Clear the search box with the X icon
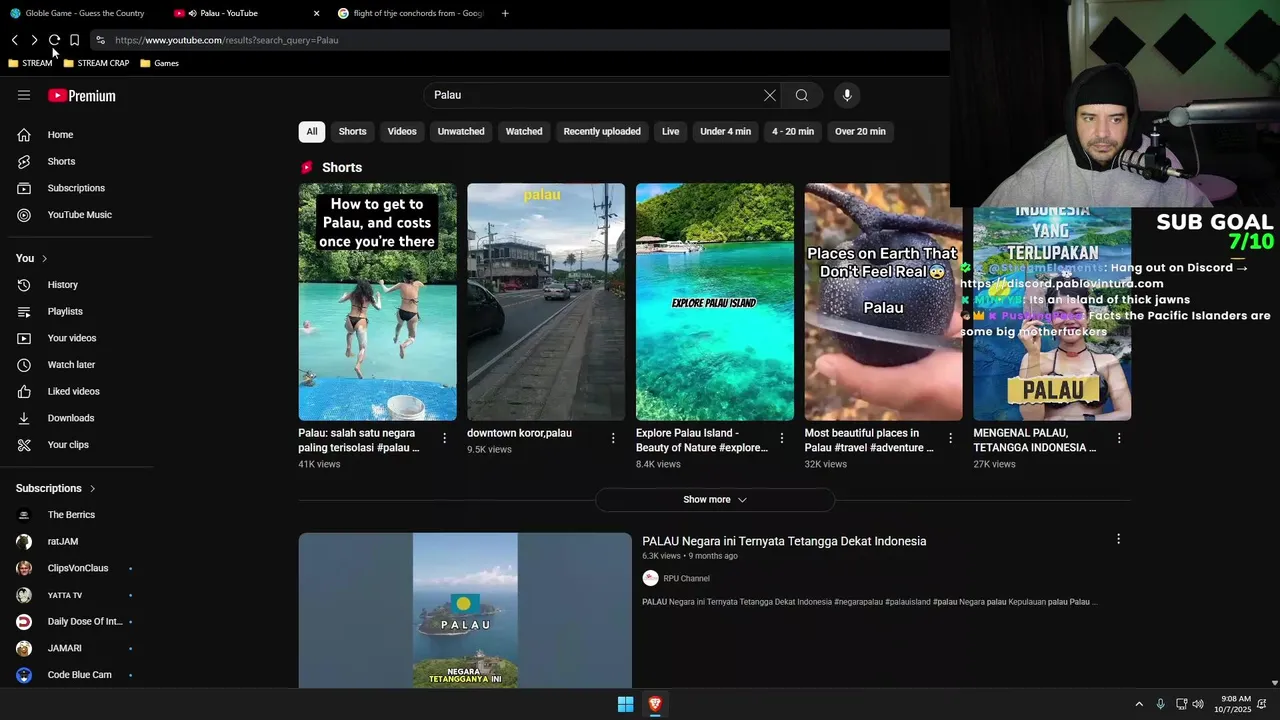This screenshot has height=720, width=1280. pyautogui.click(x=770, y=95)
